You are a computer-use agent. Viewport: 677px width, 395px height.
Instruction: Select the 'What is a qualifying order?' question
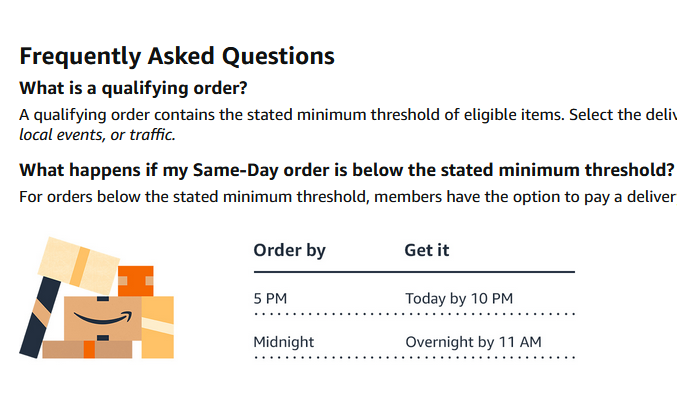[x=133, y=88]
